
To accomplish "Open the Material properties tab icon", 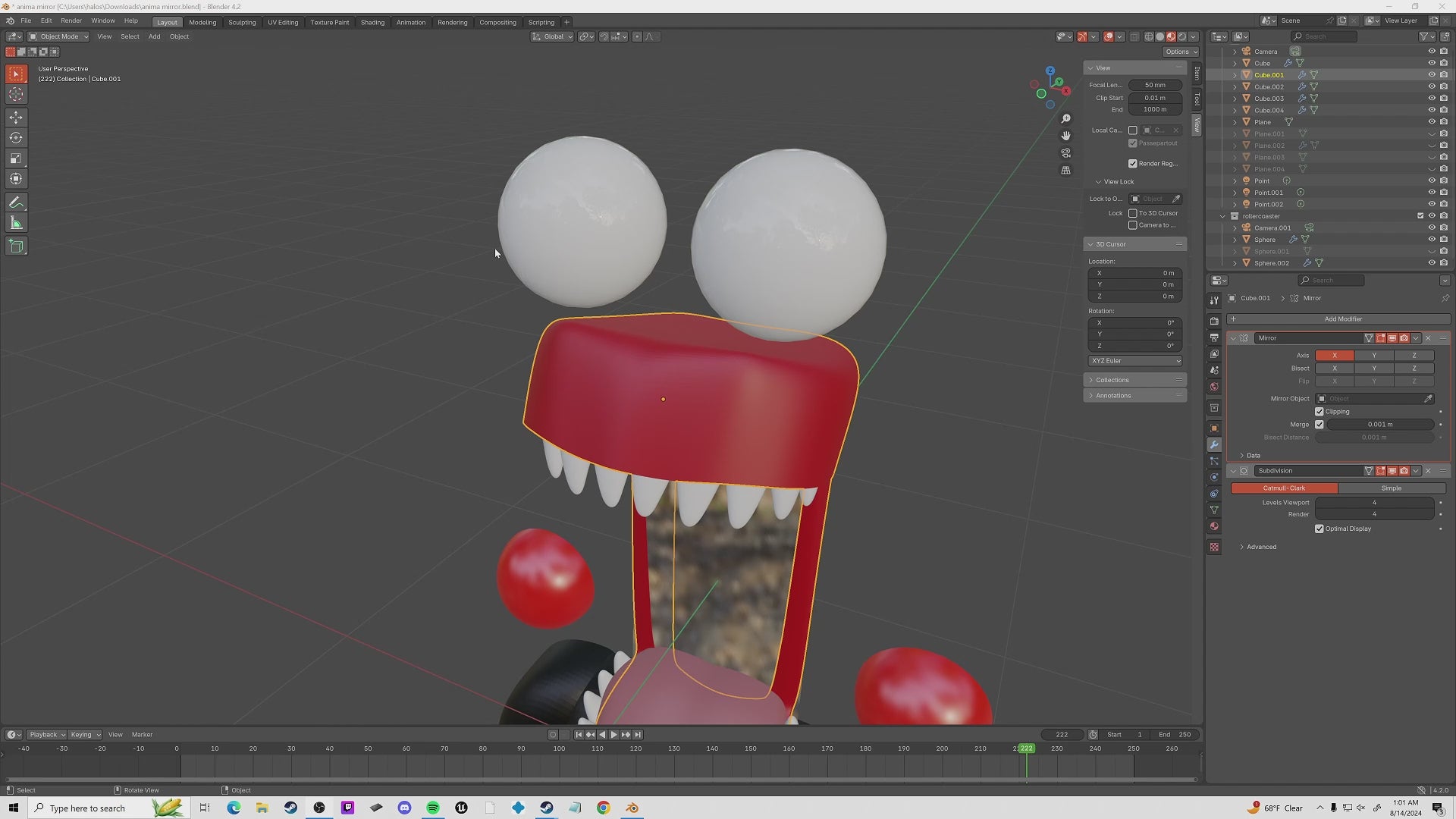I will [x=1214, y=526].
